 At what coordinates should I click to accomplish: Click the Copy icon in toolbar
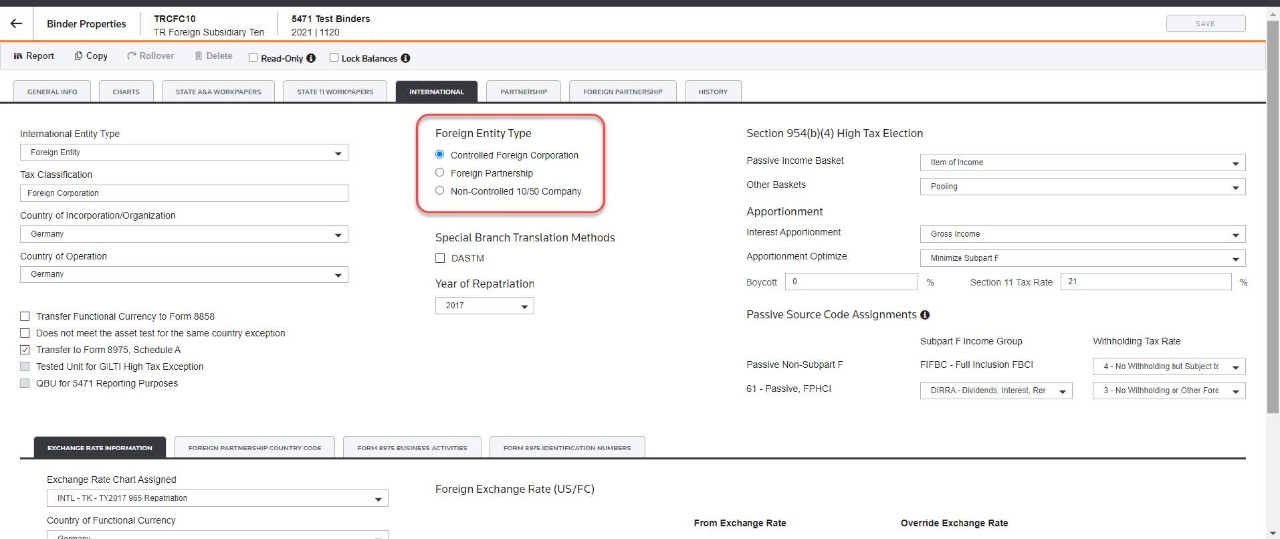point(79,57)
